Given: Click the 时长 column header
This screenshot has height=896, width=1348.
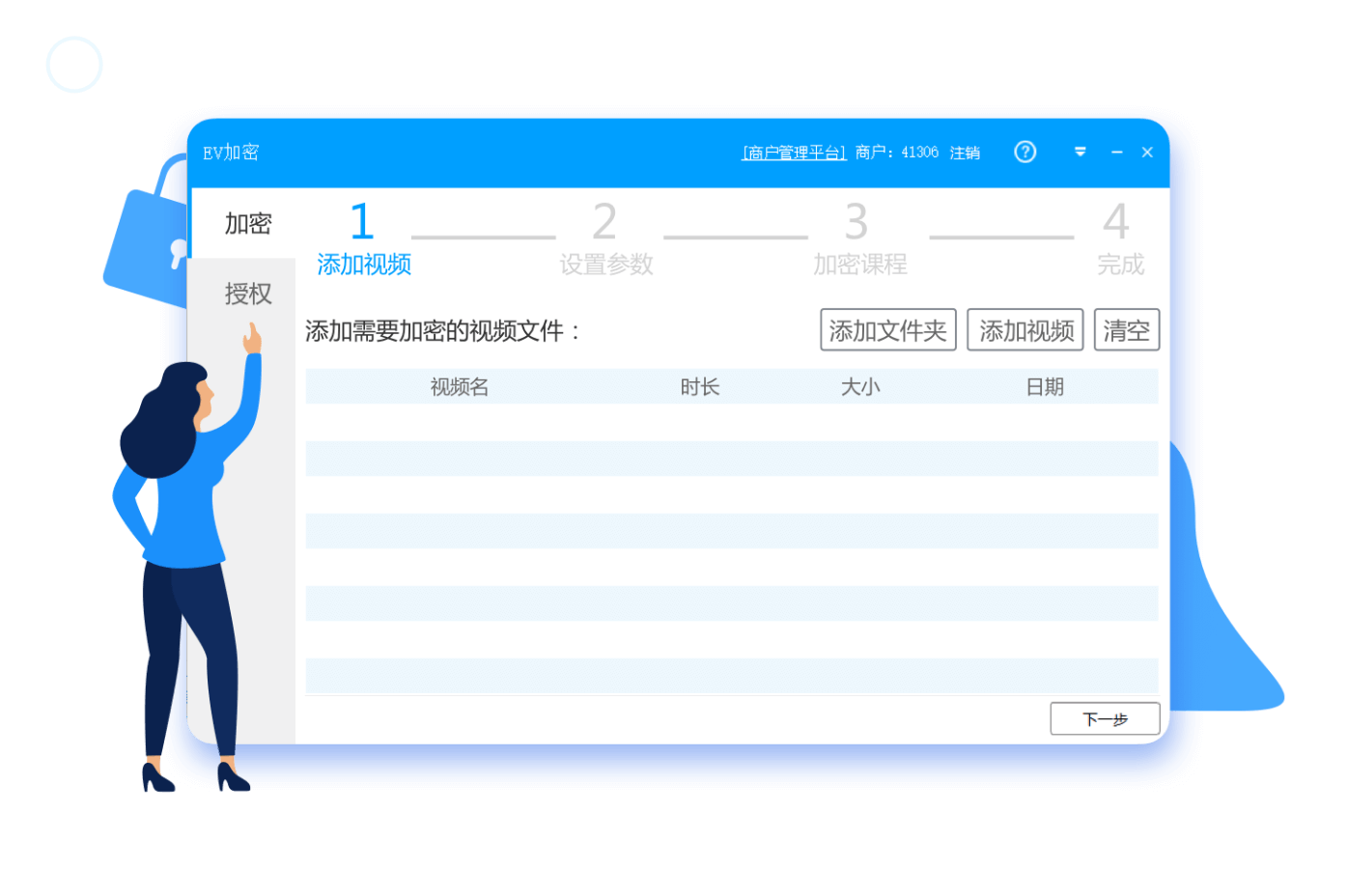Looking at the screenshot, I should click(699, 386).
